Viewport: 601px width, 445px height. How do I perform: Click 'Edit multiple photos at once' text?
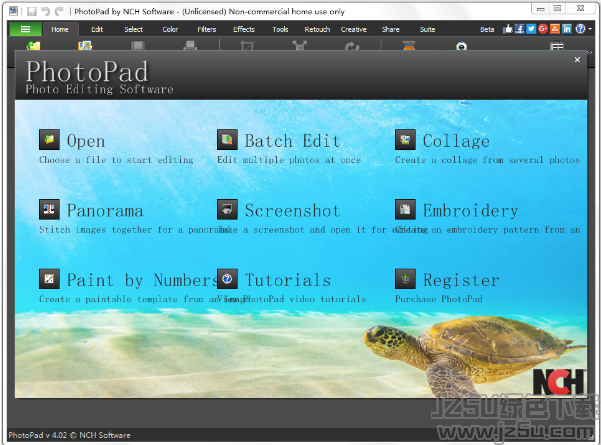pos(289,160)
